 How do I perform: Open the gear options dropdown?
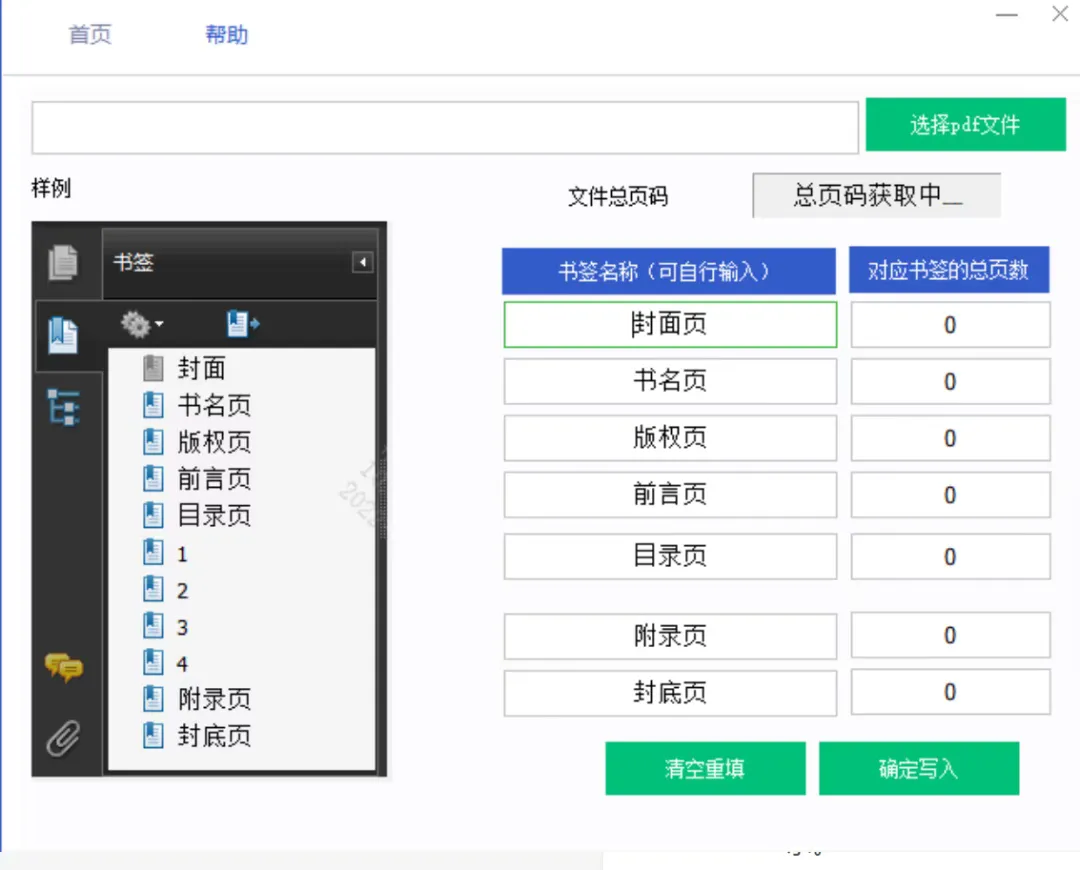point(141,324)
